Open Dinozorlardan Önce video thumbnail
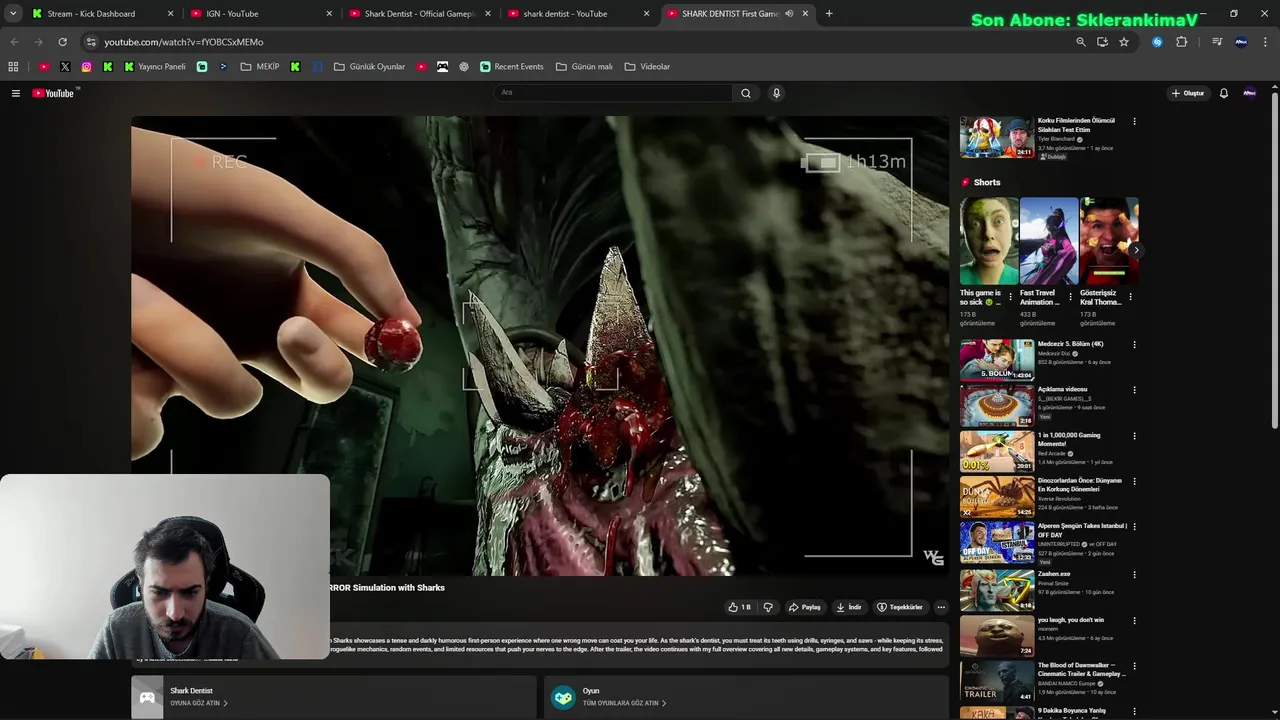Viewport: 1280px width, 720px height. (x=997, y=497)
